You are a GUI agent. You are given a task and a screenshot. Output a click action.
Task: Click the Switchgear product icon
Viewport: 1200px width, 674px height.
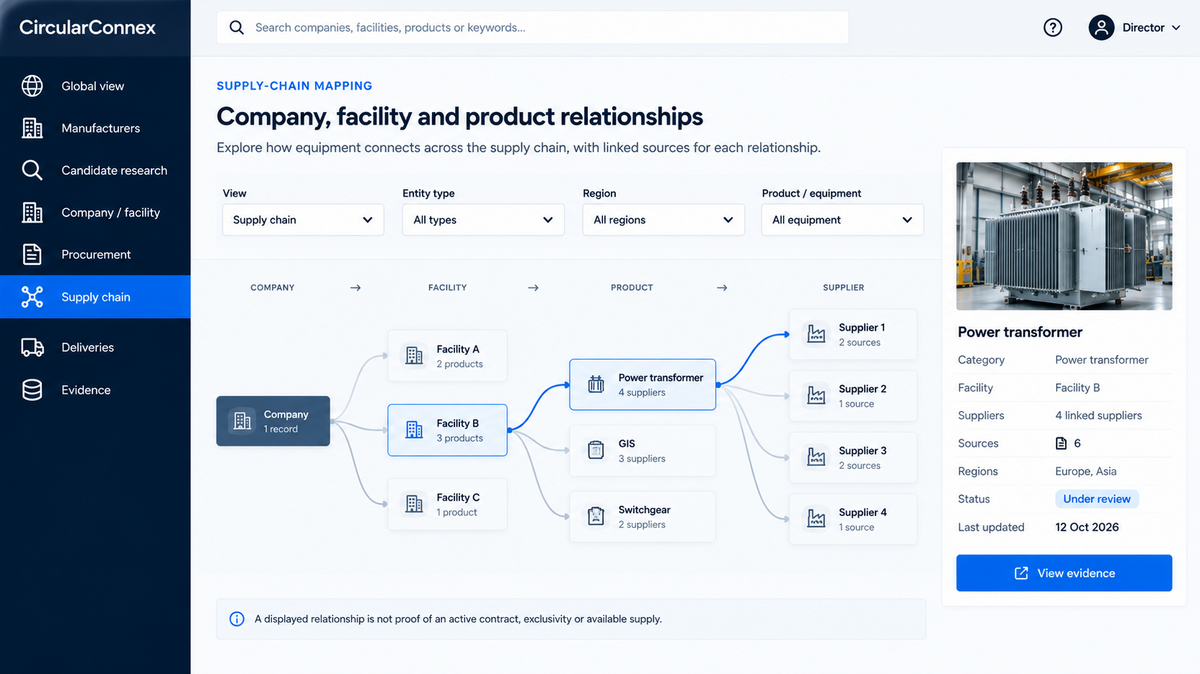pos(596,516)
